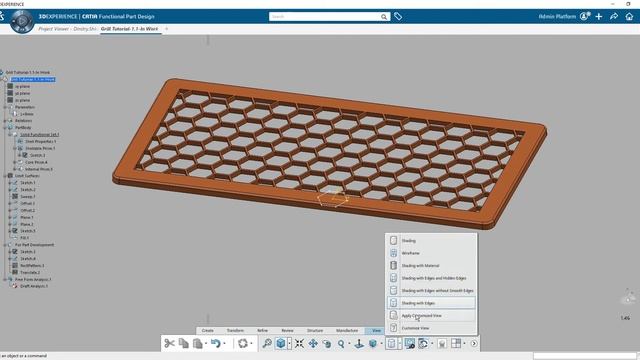Click the ambience lighting icon
The height and width of the screenshot is (360, 640).
(x=442, y=343)
